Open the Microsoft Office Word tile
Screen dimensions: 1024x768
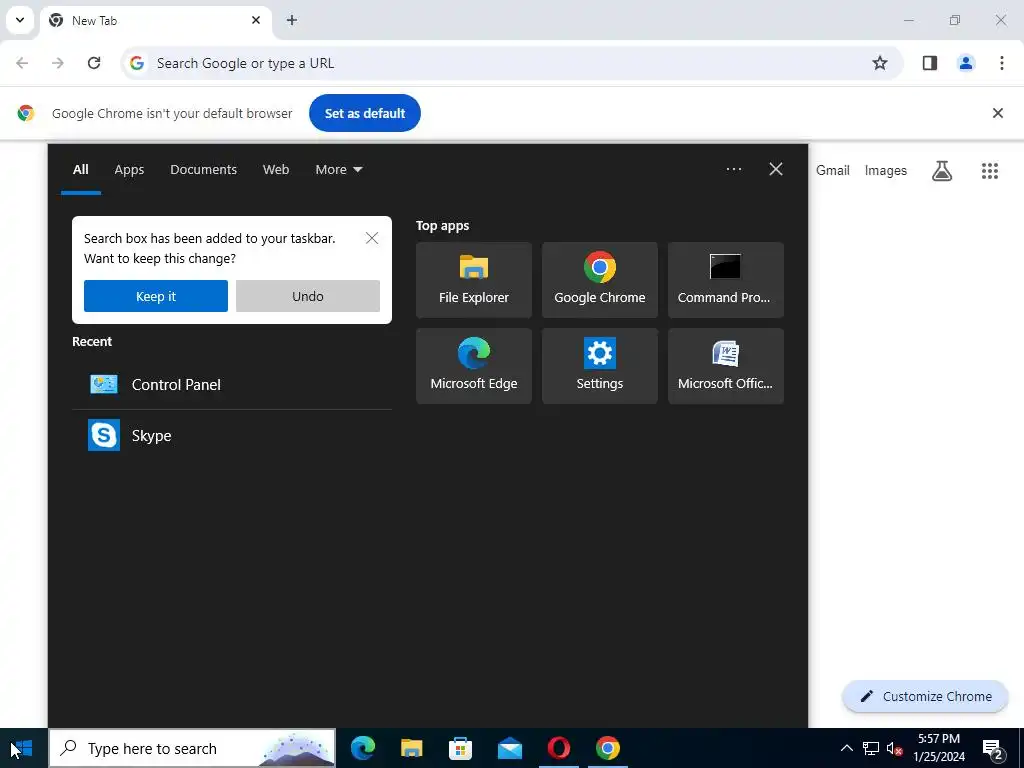pos(726,366)
